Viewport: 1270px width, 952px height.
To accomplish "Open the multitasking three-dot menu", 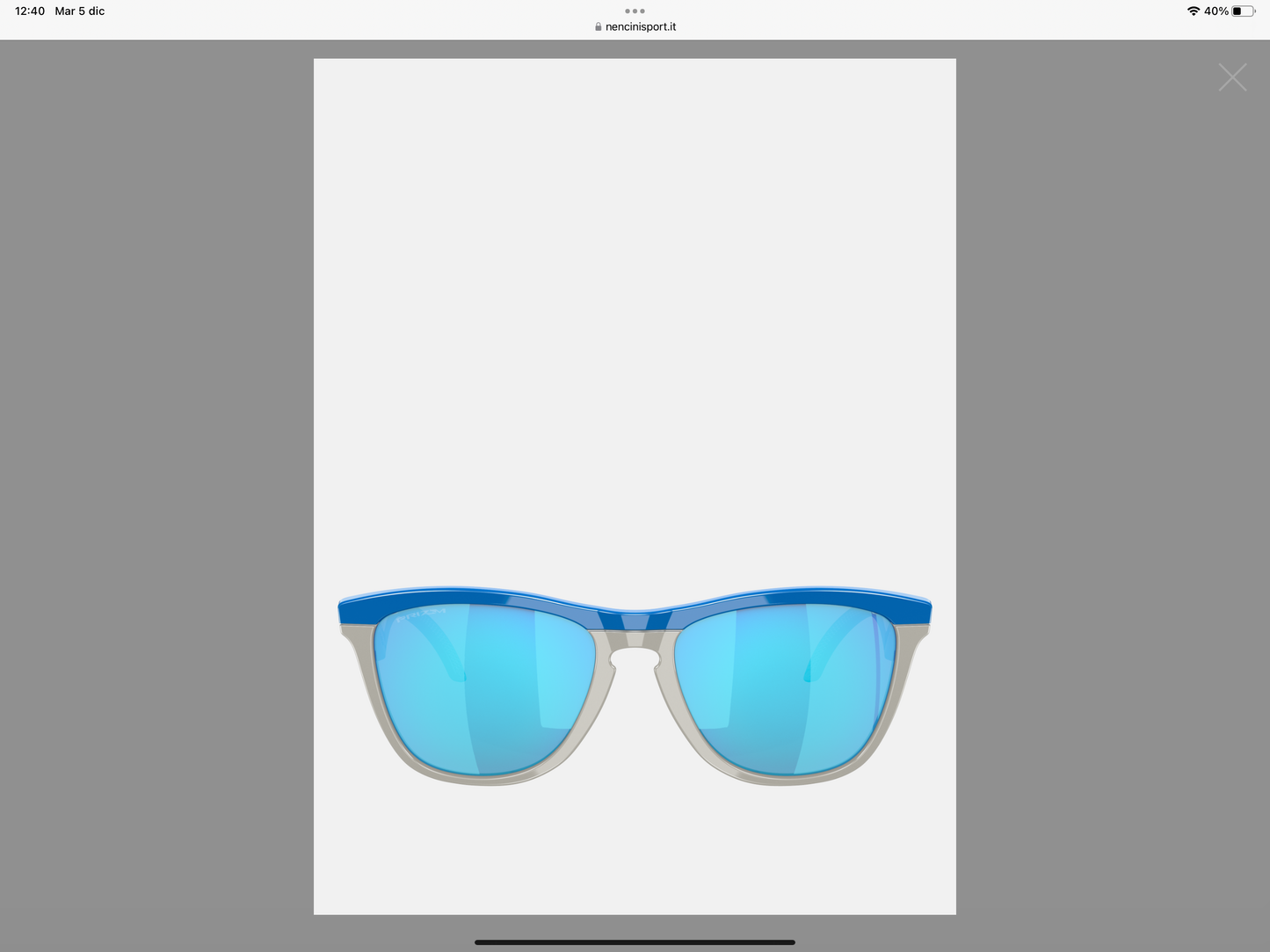I will coord(635,11).
